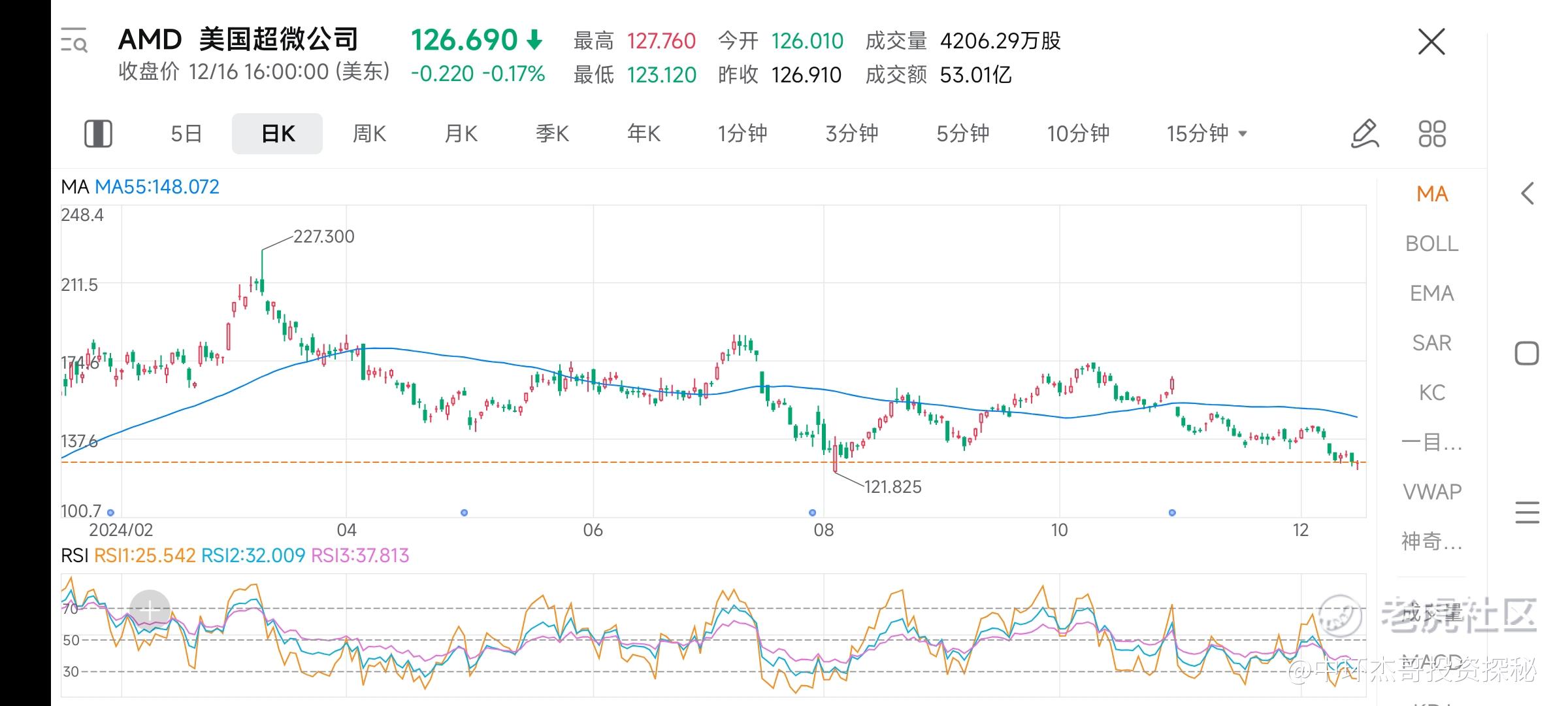Viewport: 1568px width, 706px height.
Task: Toggle the split-panel layout icon
Action: pos(98,133)
